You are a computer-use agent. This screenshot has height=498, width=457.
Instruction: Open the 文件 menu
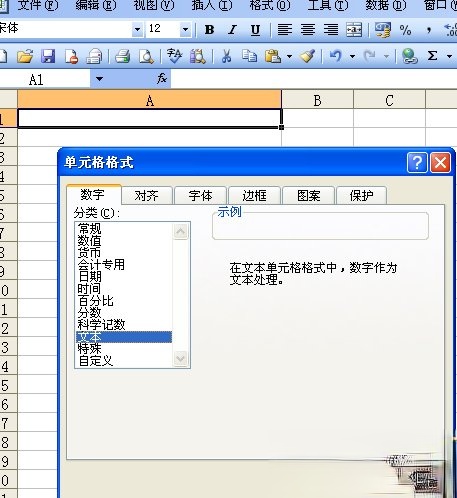click(37, 6)
